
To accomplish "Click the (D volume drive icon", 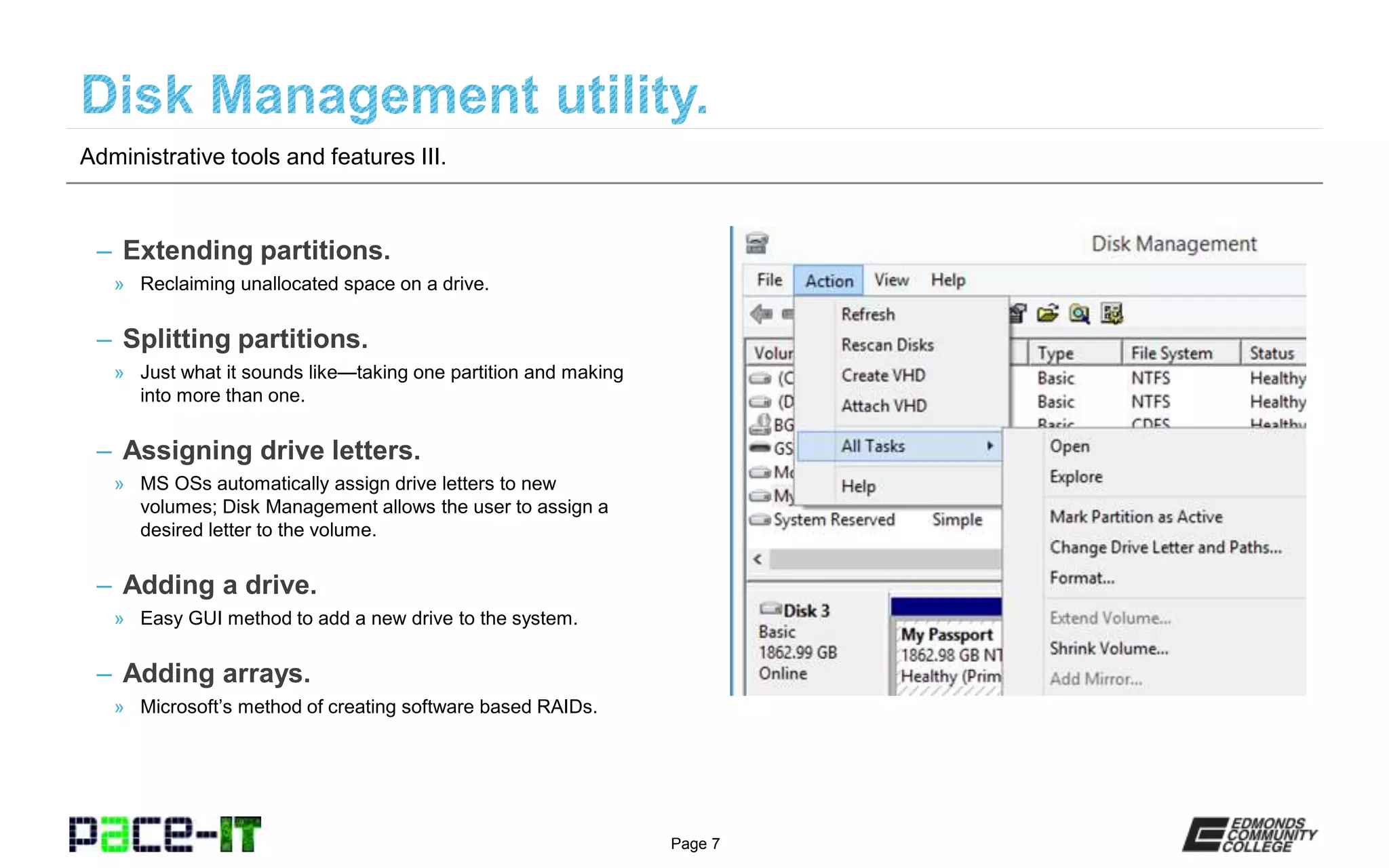I will pyautogui.click(x=760, y=402).
